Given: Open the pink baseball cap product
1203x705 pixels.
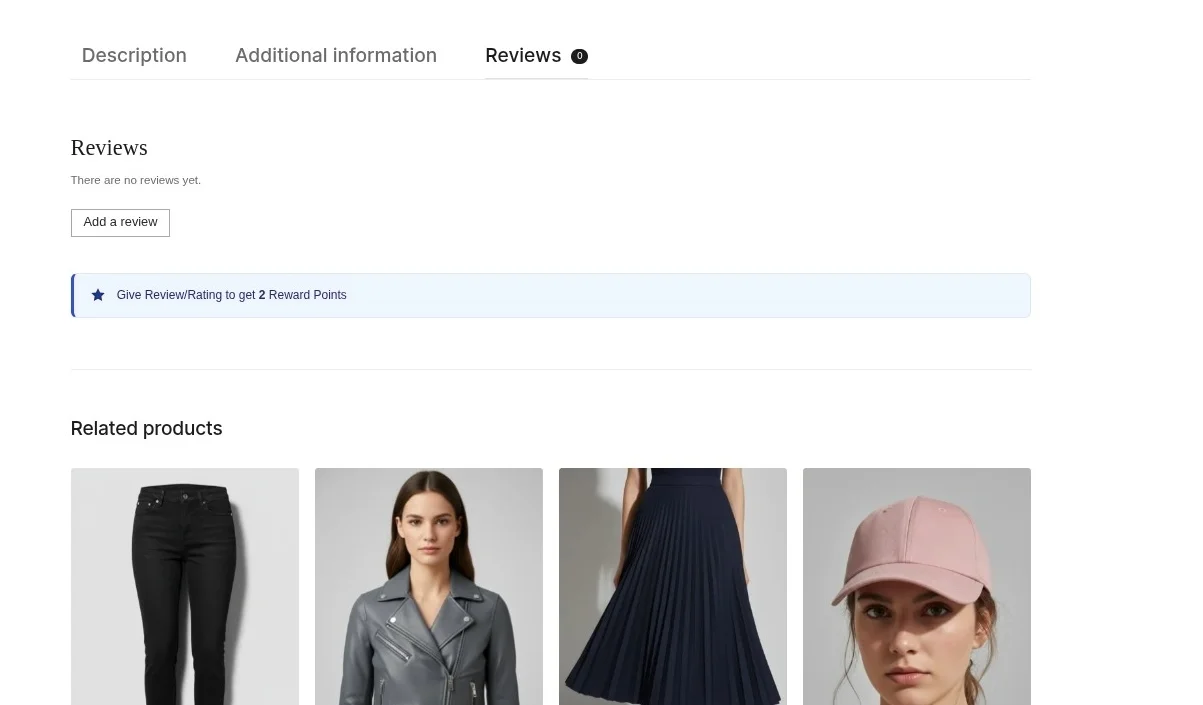Looking at the screenshot, I should point(917,586).
